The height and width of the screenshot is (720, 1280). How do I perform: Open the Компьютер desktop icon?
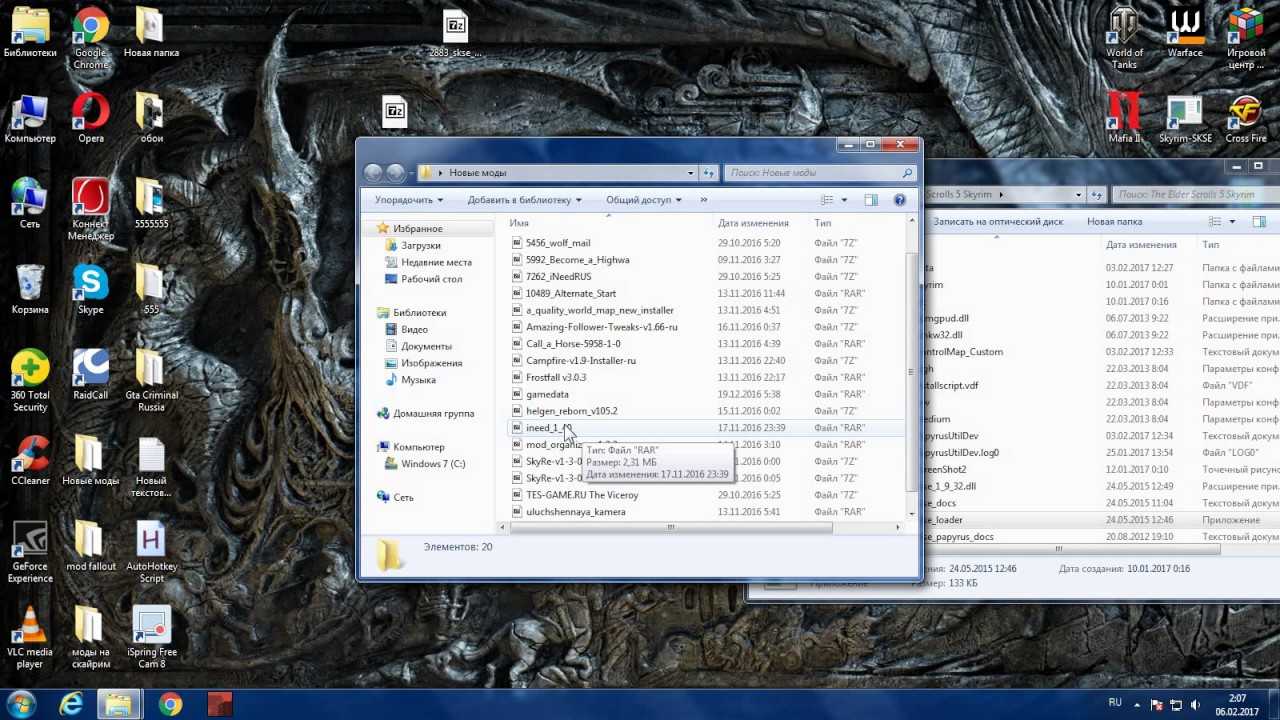click(30, 118)
